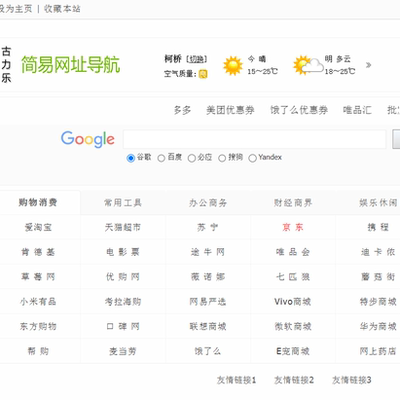Screen dimensions: 400x400
Task: Open the 唯品汇 link
Action: click(x=357, y=110)
